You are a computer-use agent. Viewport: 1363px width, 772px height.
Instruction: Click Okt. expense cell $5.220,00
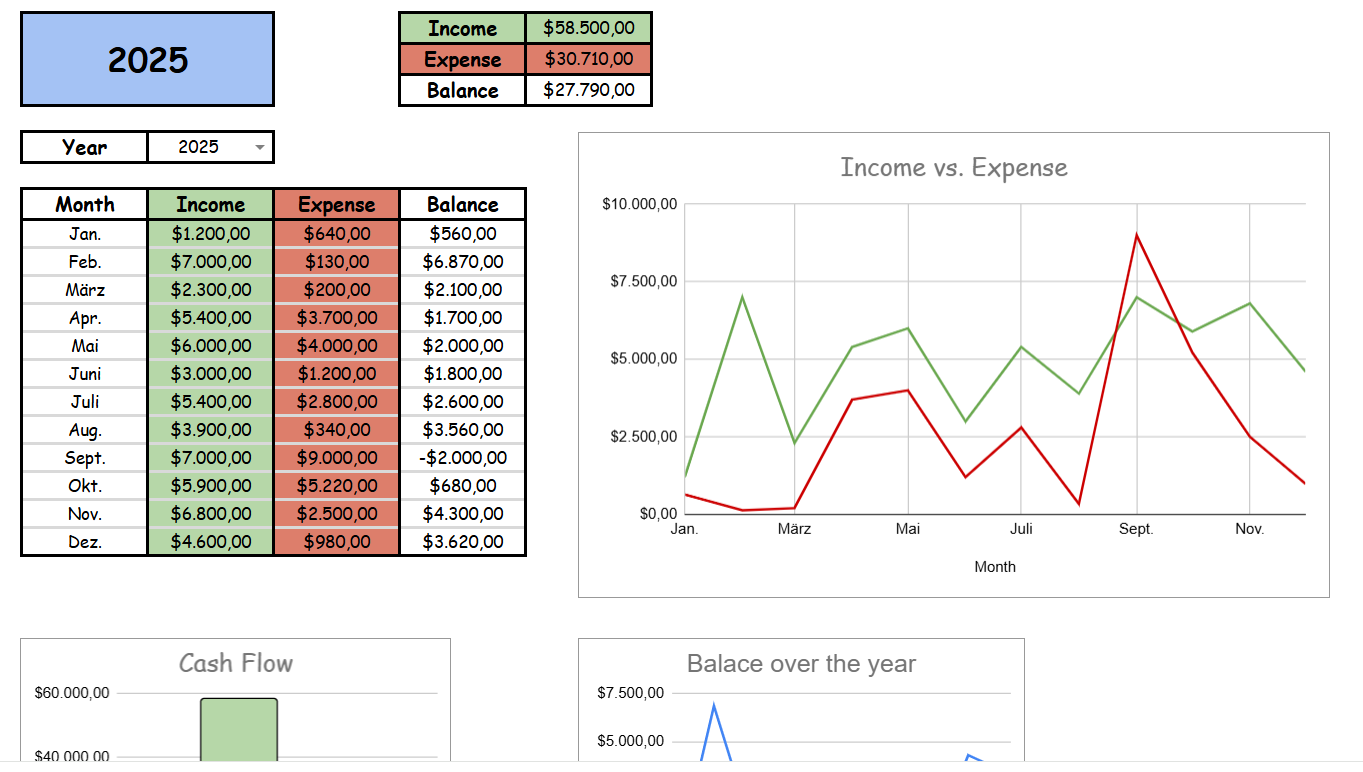[x=336, y=486]
